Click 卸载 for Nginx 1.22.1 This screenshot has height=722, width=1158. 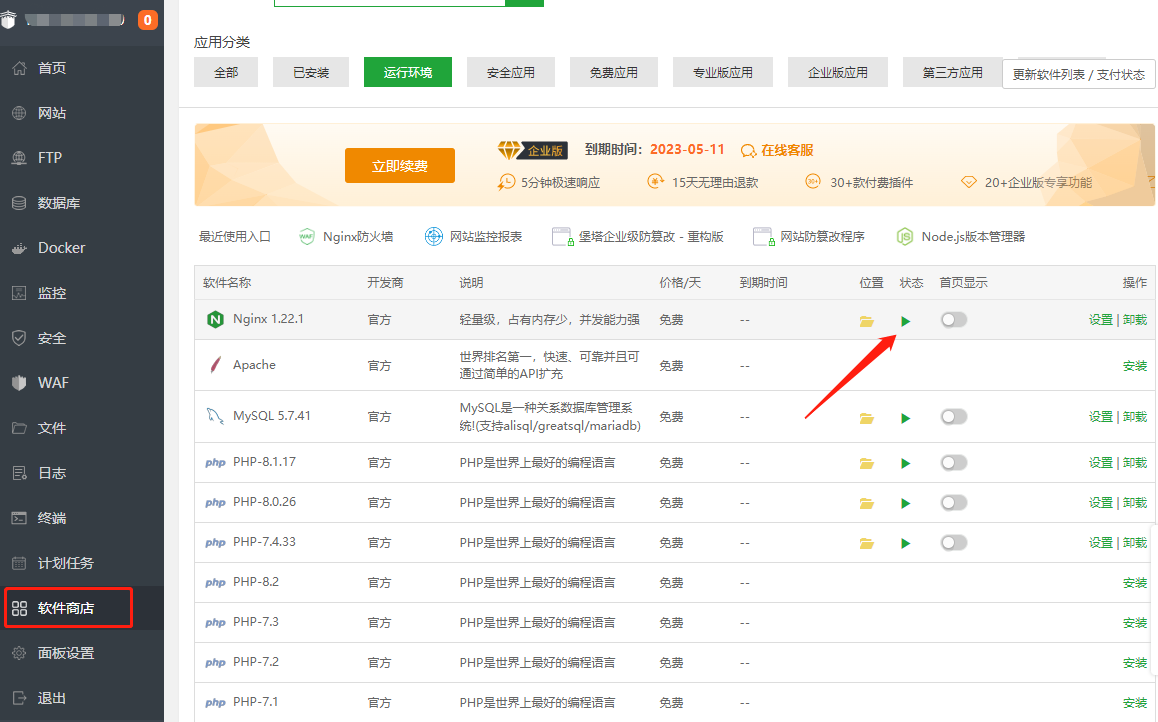pos(1135,320)
